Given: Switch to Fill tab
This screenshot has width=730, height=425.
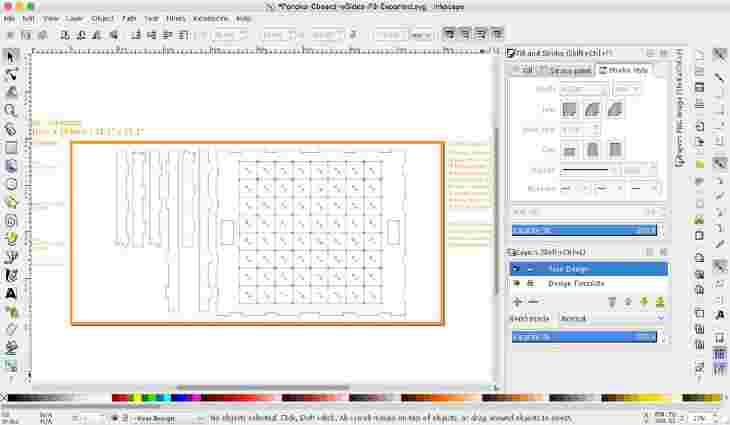Looking at the screenshot, I should [x=523, y=70].
